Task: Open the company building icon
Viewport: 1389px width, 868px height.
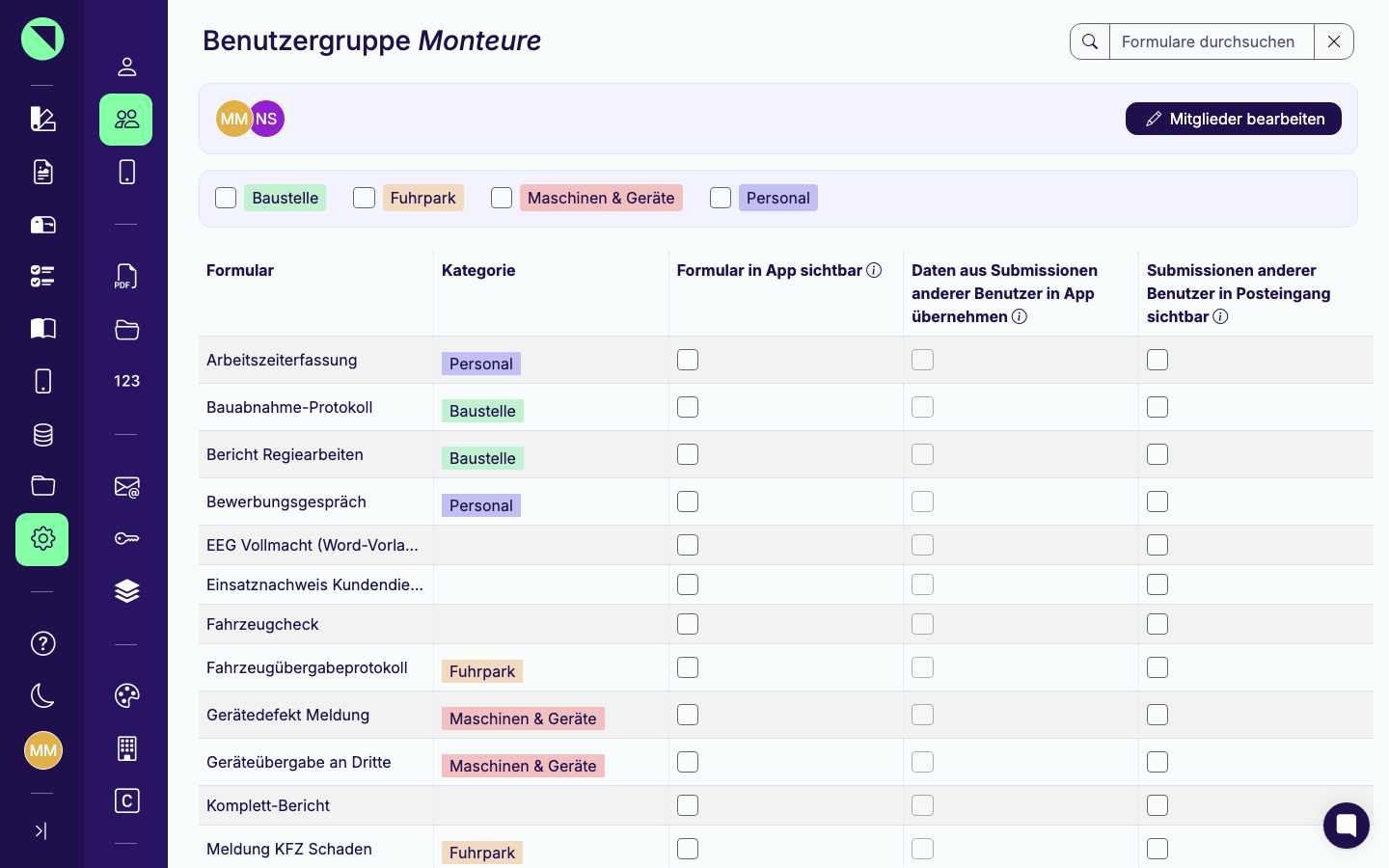Action: (x=126, y=748)
